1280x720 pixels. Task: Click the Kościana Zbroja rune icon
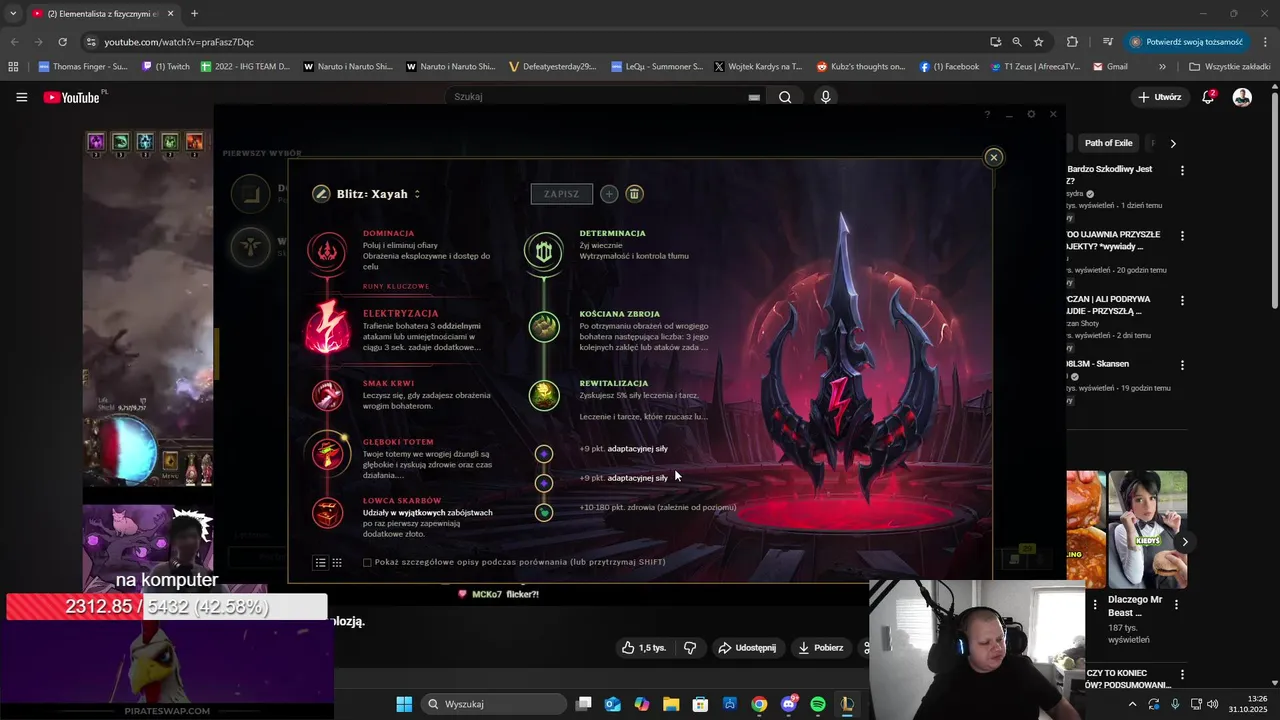coord(544,326)
